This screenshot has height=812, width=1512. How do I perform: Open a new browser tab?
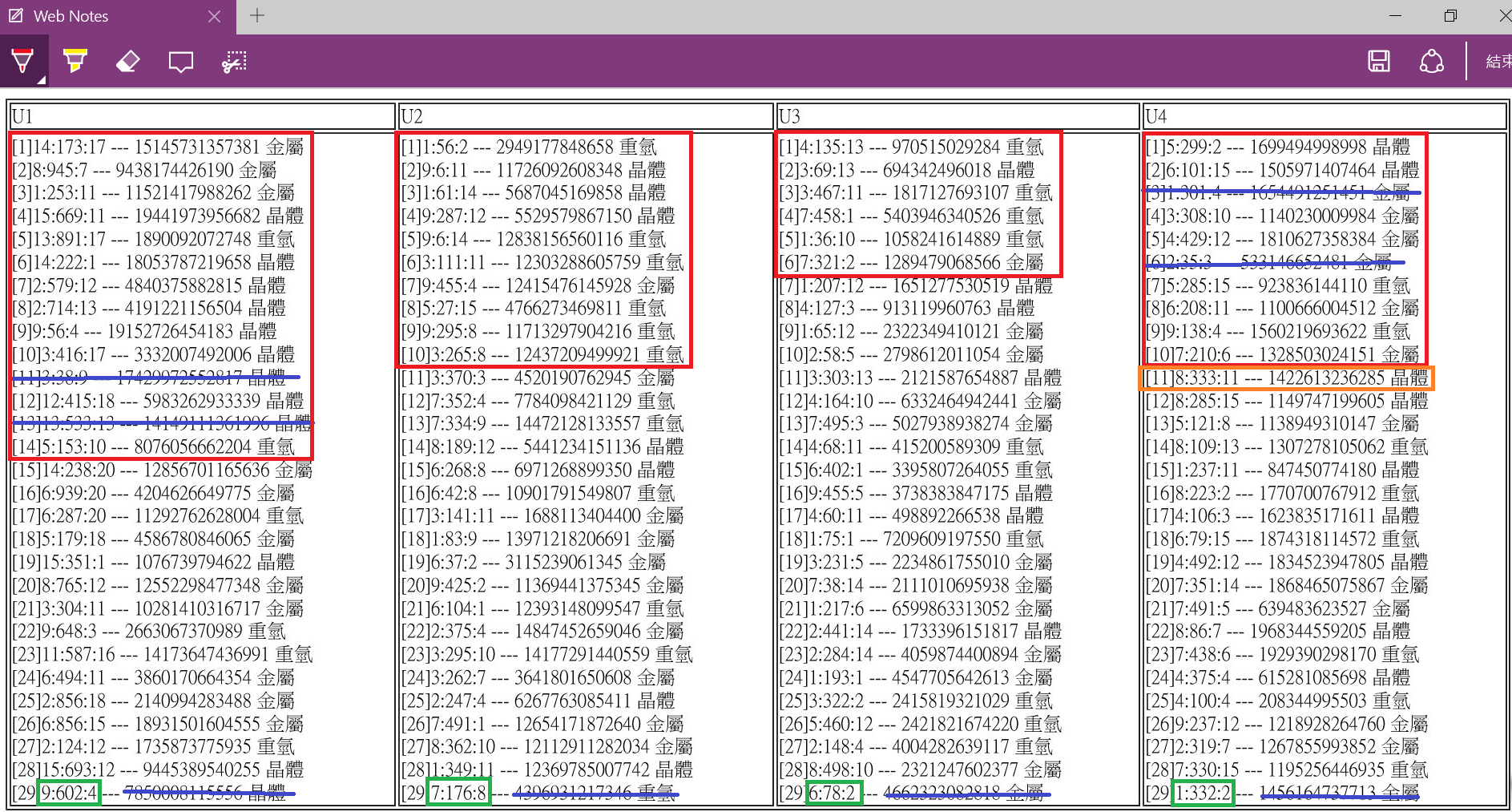[257, 15]
